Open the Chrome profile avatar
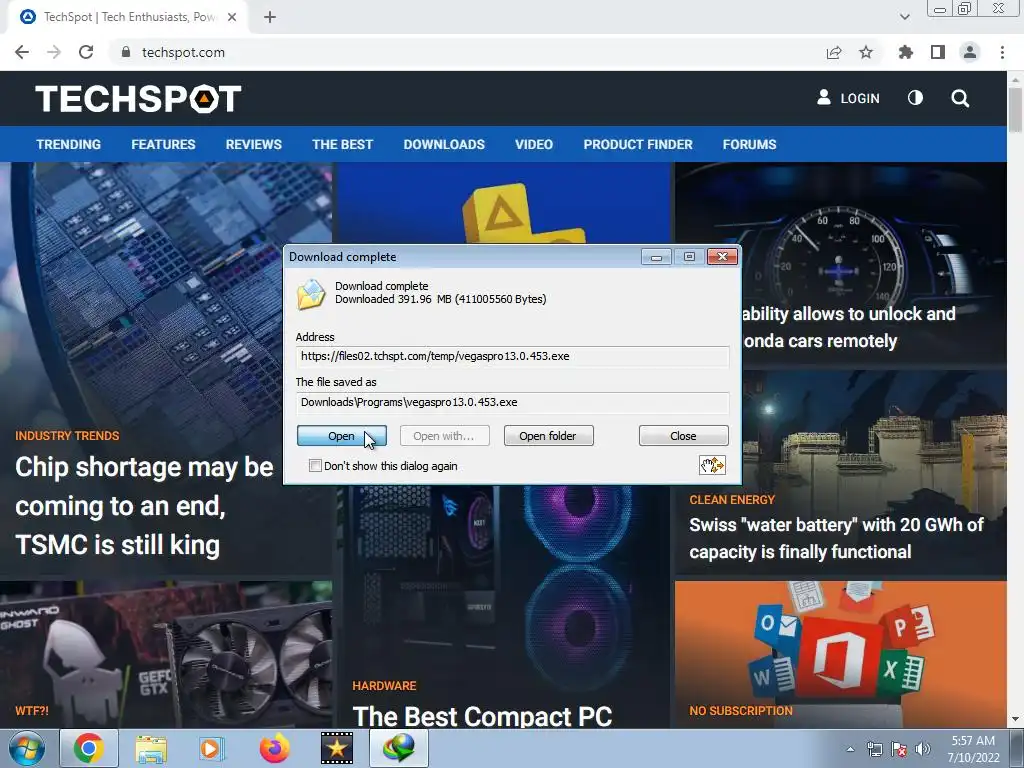Viewport: 1024px width, 768px height. click(x=970, y=52)
